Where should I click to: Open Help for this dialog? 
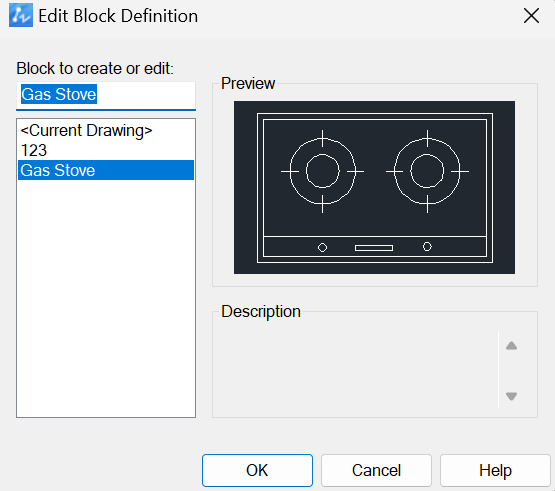coord(495,470)
